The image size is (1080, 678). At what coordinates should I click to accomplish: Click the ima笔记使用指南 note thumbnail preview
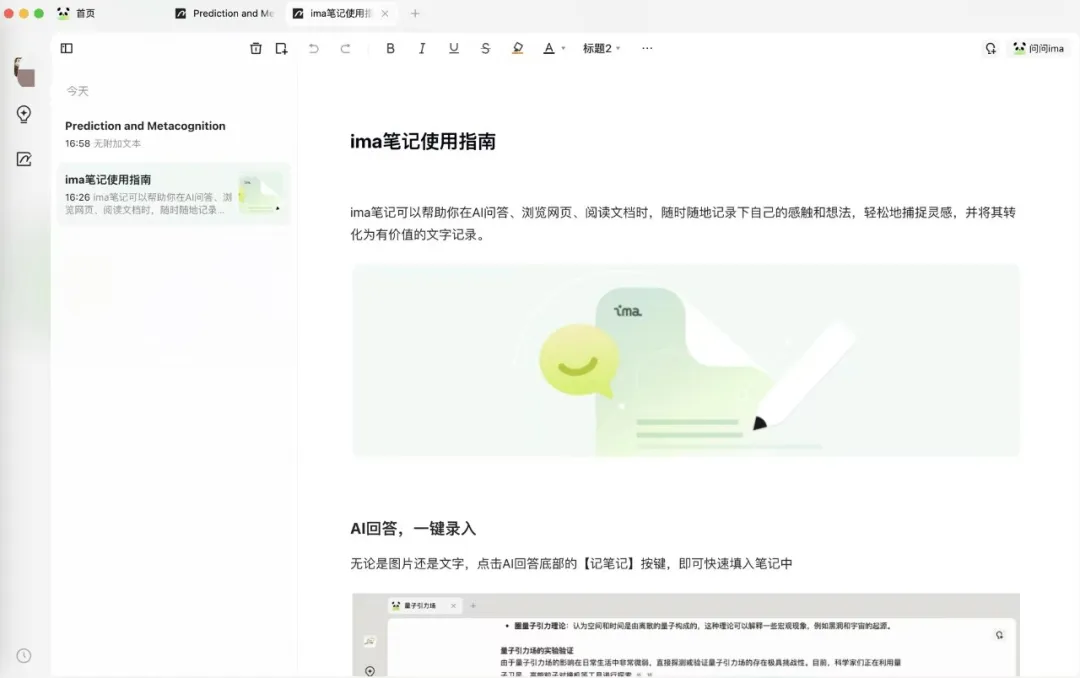pyautogui.click(x=260, y=194)
